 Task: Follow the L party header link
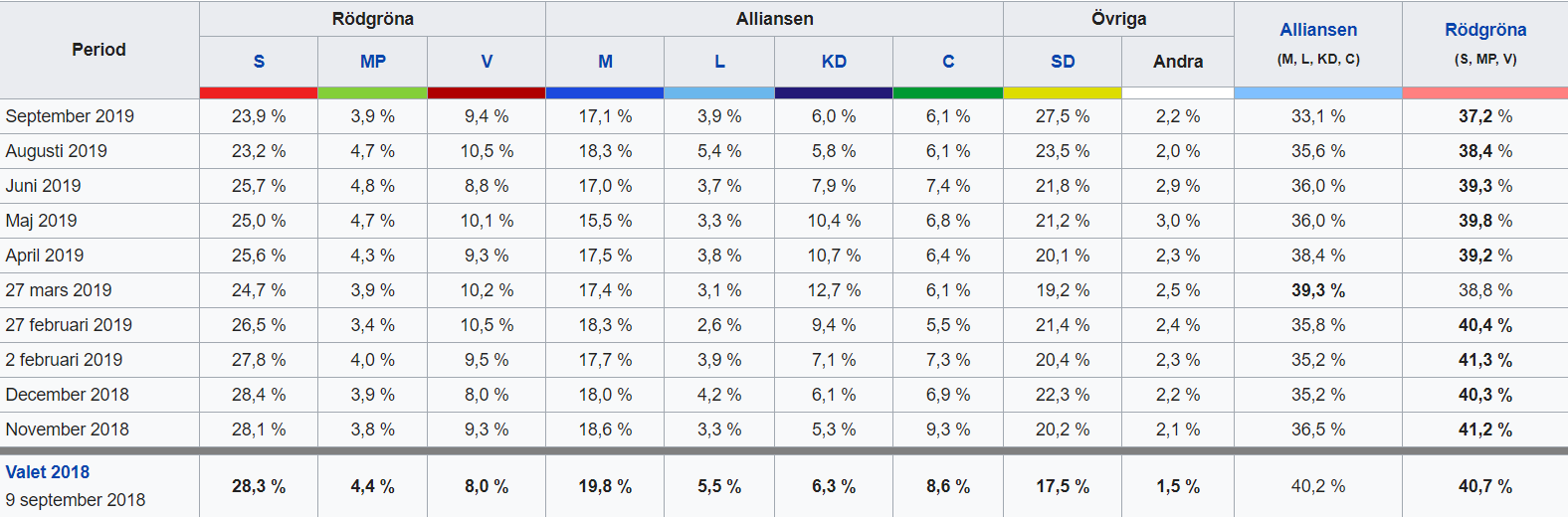click(x=719, y=62)
